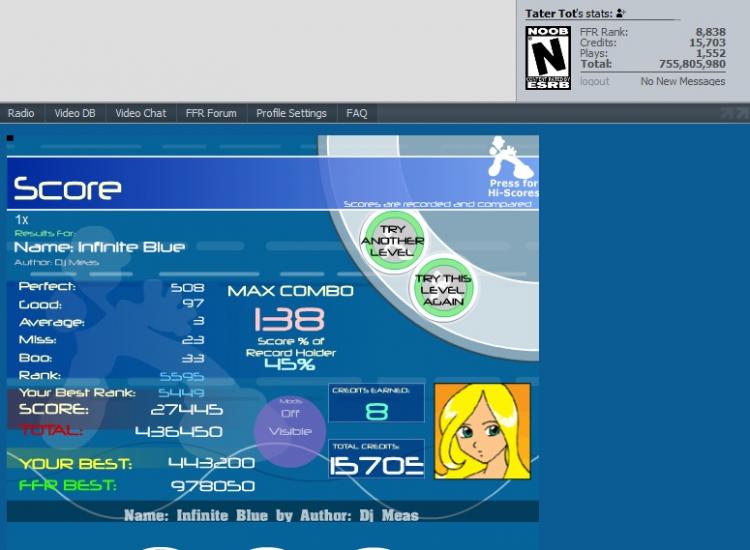Viewport: 750px width, 550px height.
Task: Click the logout link
Action: point(595,81)
